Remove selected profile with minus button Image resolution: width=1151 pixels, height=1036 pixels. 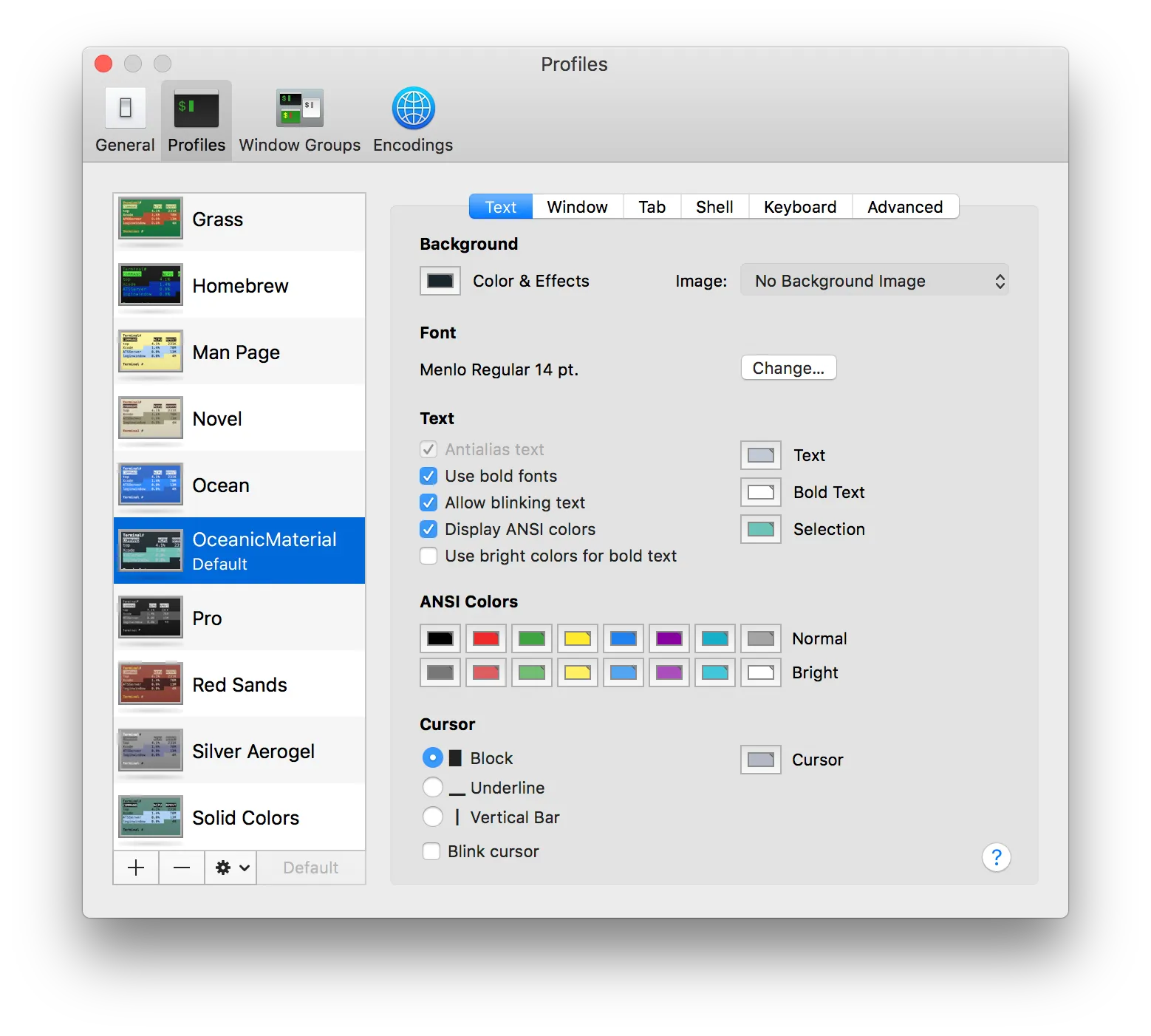182,868
